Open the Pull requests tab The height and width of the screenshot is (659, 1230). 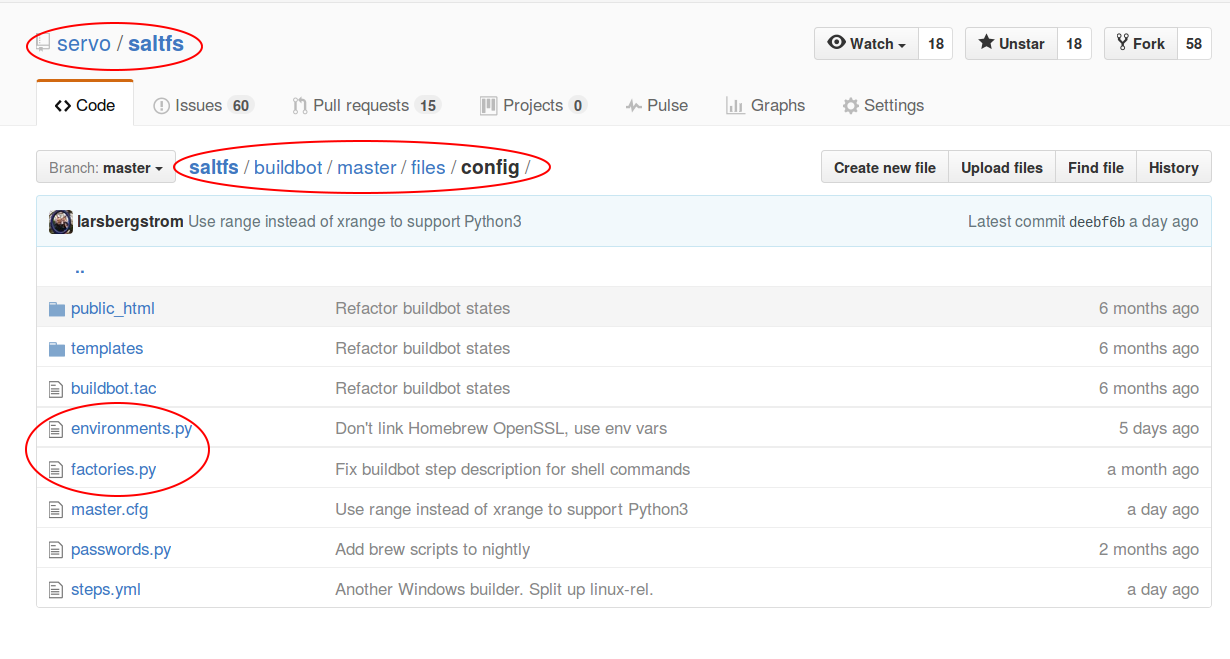366,105
